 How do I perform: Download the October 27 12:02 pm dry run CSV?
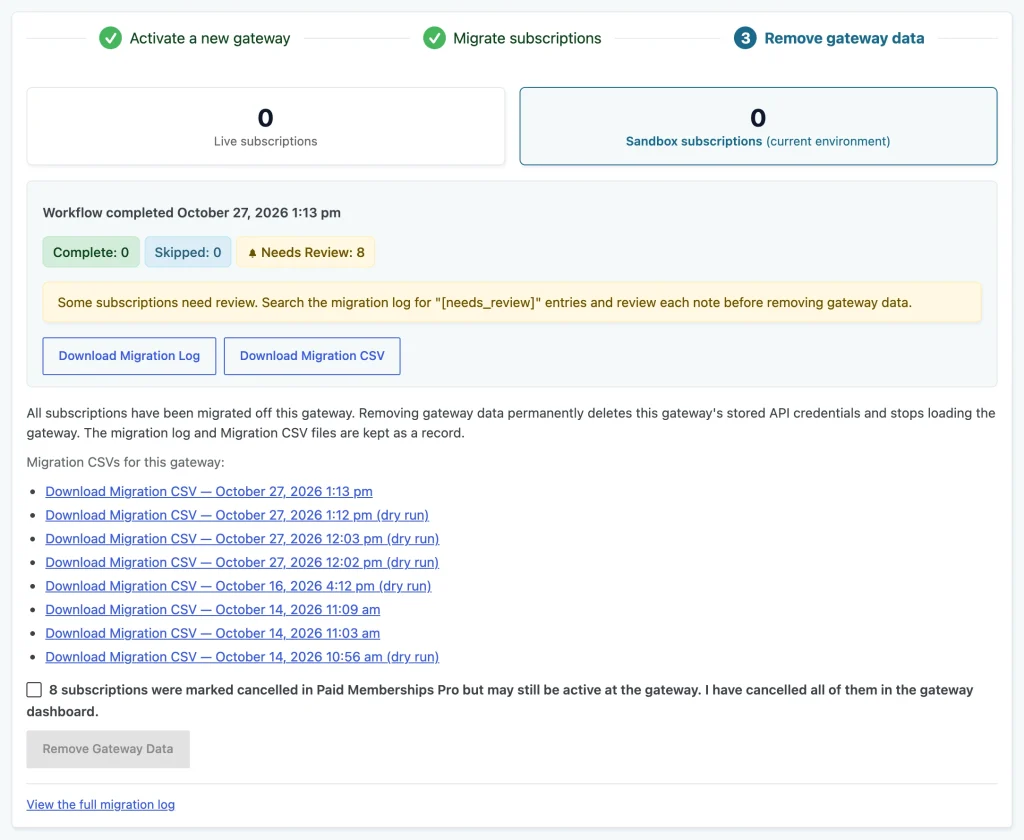click(242, 562)
